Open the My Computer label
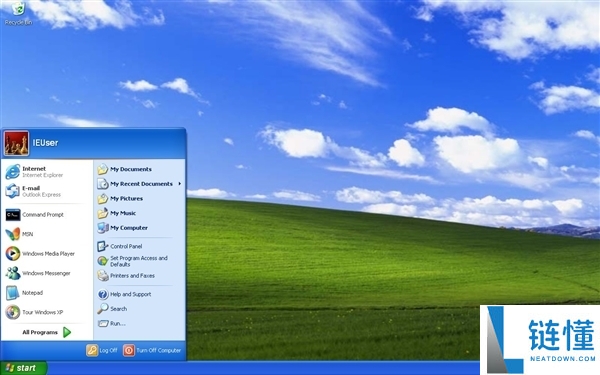600x375 pixels. pyautogui.click(x=129, y=228)
